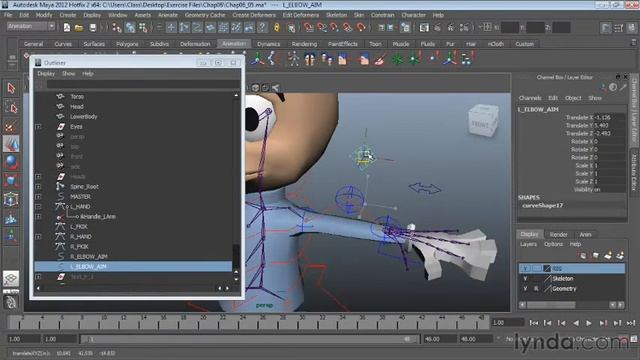
Task: Select R_ELBOW_AIM in the Outliner
Action: [89, 257]
